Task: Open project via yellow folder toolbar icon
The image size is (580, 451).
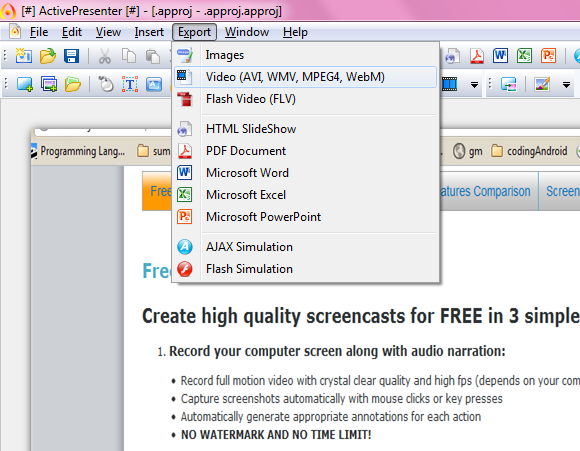Action: tap(48, 56)
